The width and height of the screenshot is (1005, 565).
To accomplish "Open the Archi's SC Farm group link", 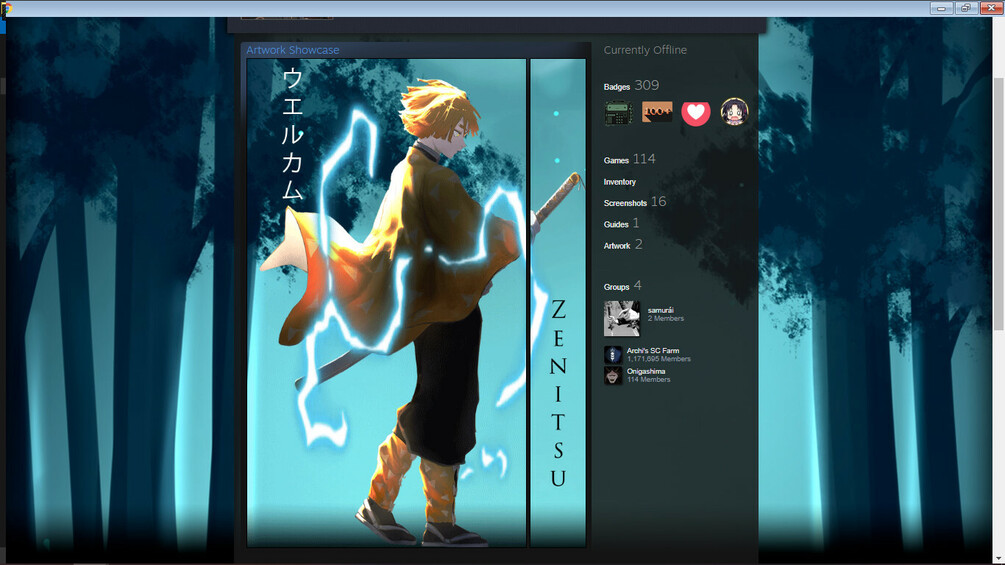I will [x=653, y=350].
